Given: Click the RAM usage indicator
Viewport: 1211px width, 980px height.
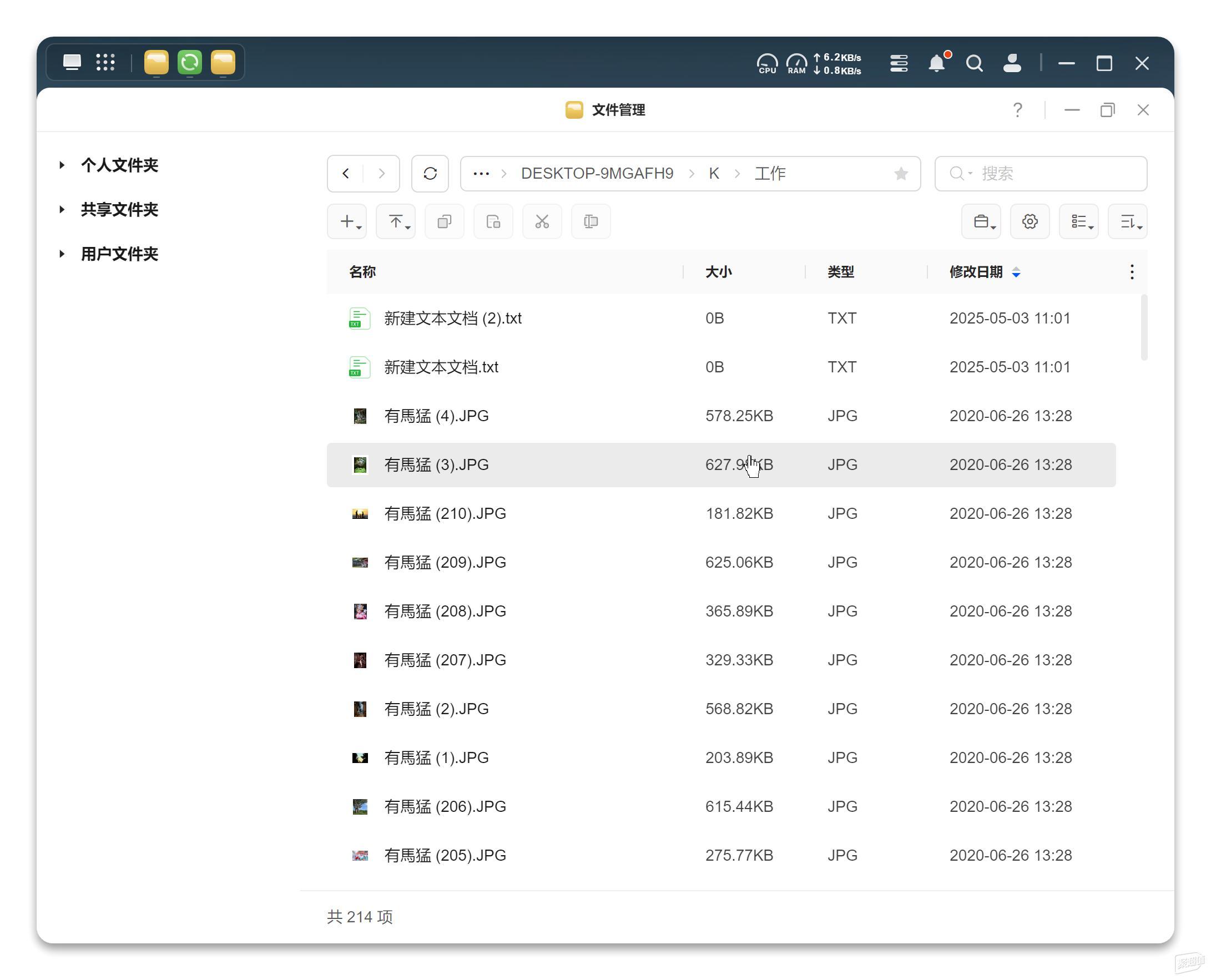Looking at the screenshot, I should 796,63.
